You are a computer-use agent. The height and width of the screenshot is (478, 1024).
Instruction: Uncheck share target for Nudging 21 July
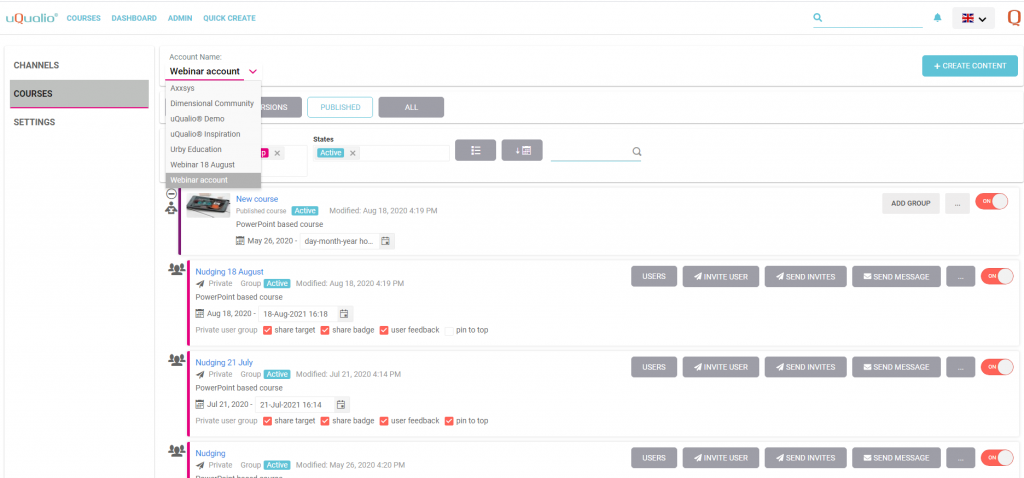[267, 421]
